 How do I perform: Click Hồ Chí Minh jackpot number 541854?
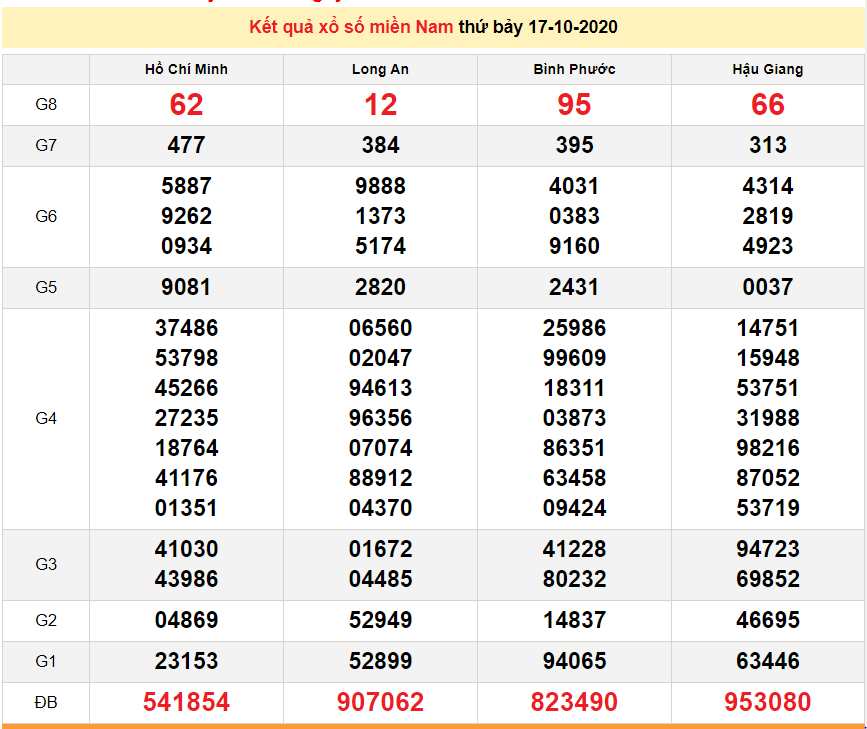[x=186, y=702]
